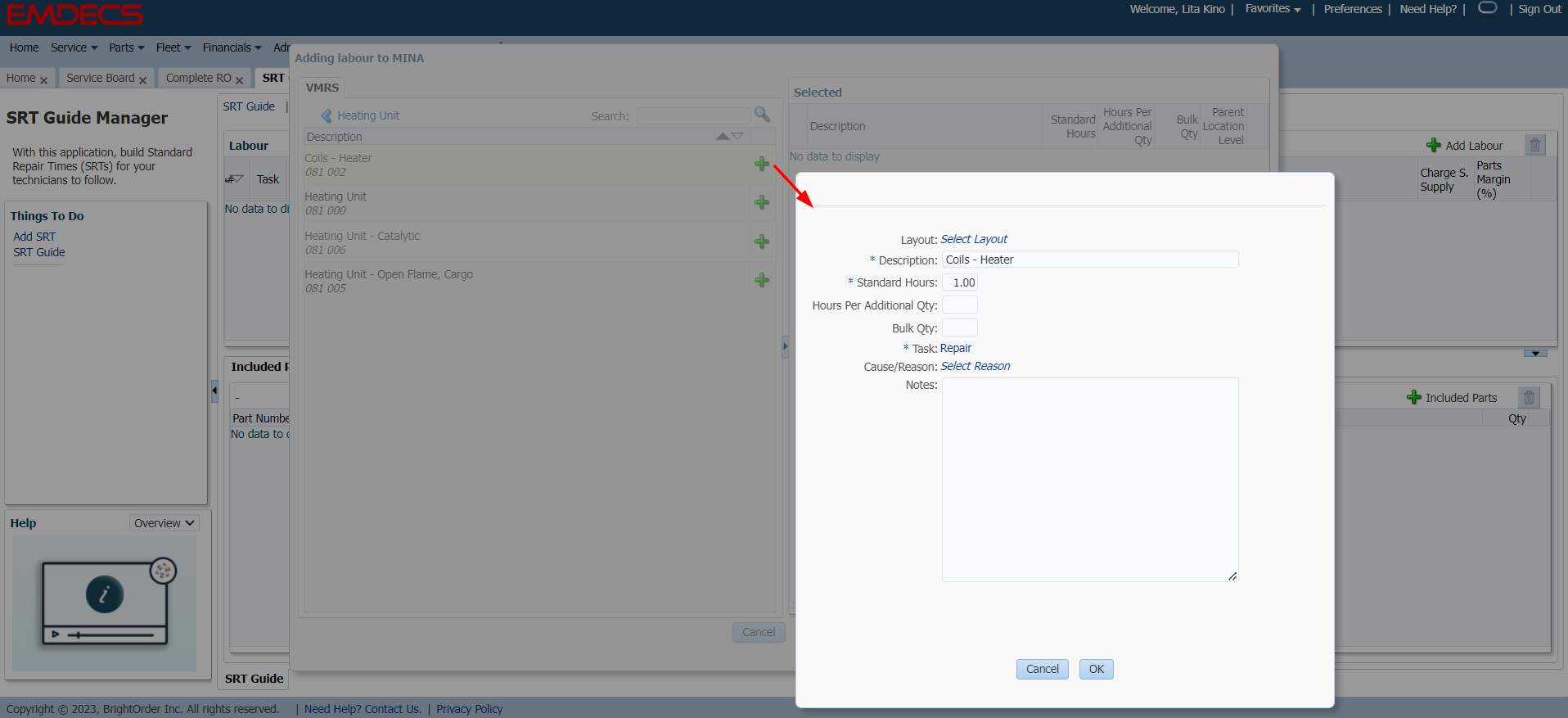Open the Fleet menu
Screen dimensions: 1568x718
coord(173,47)
